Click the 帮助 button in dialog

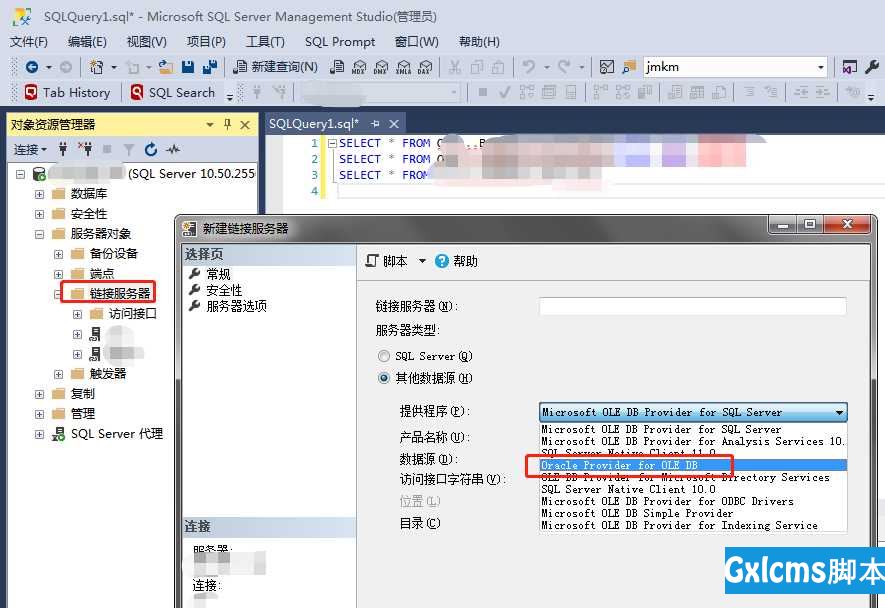point(457,261)
